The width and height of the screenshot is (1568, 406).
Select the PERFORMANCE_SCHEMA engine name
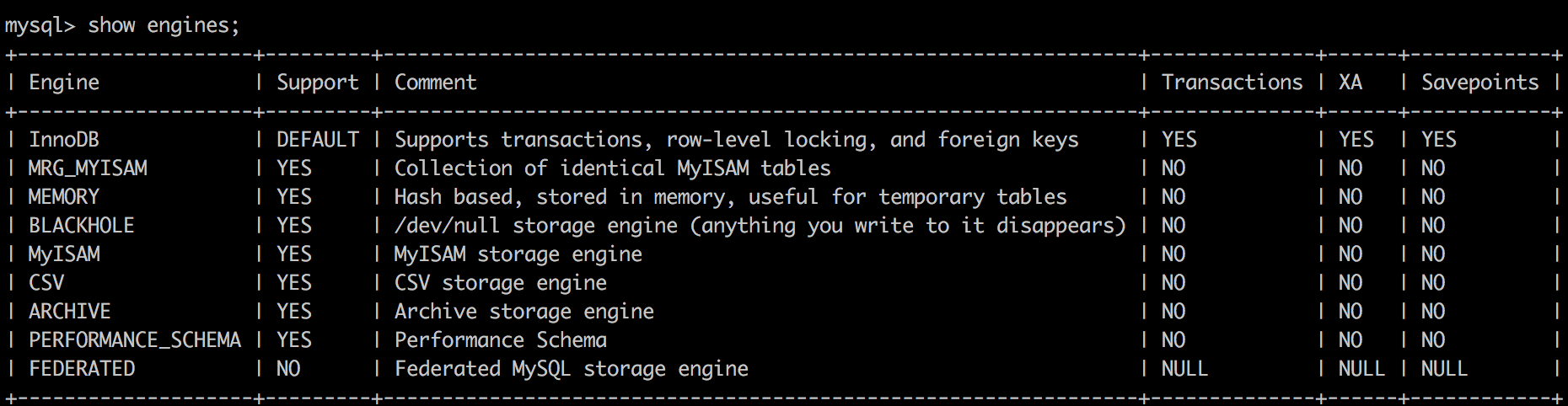coord(135,341)
